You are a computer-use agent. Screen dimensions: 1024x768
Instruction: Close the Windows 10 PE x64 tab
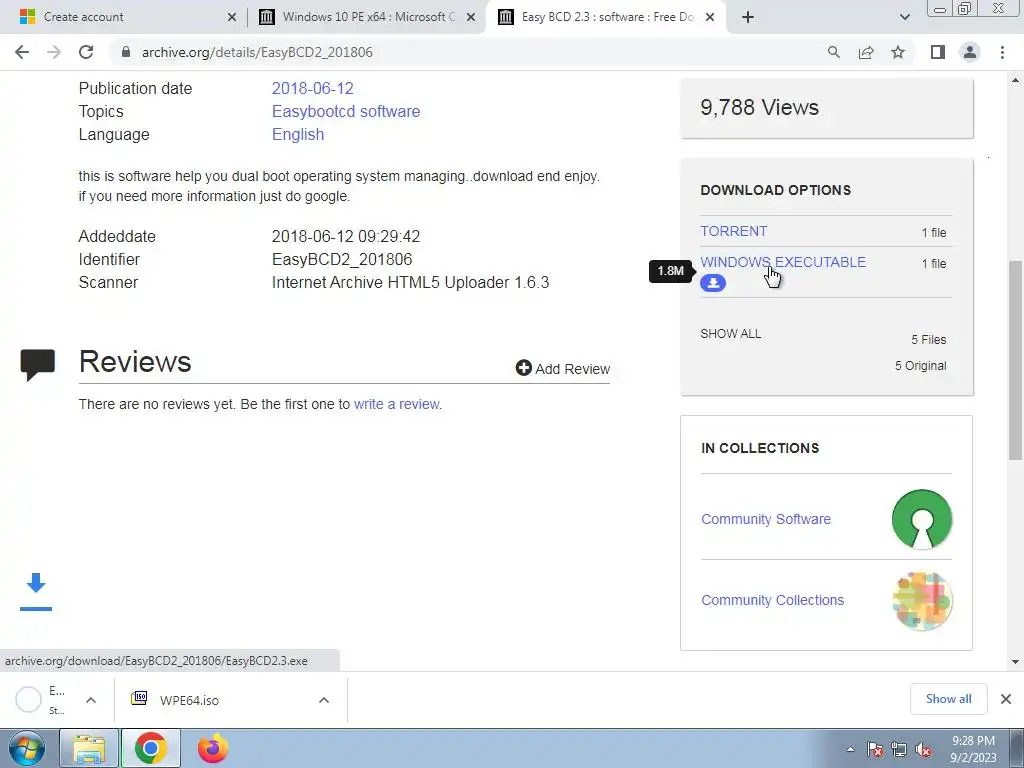[471, 17]
